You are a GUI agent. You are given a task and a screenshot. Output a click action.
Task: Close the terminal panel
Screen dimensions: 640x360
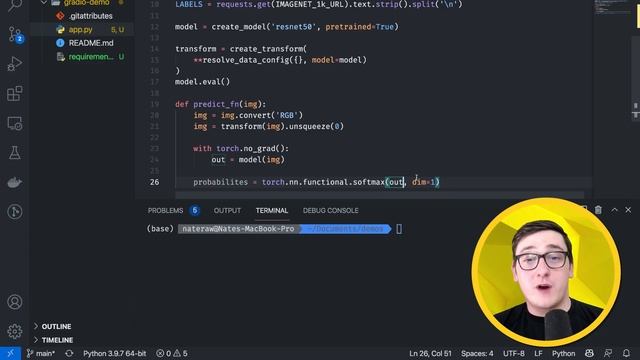(x=628, y=210)
